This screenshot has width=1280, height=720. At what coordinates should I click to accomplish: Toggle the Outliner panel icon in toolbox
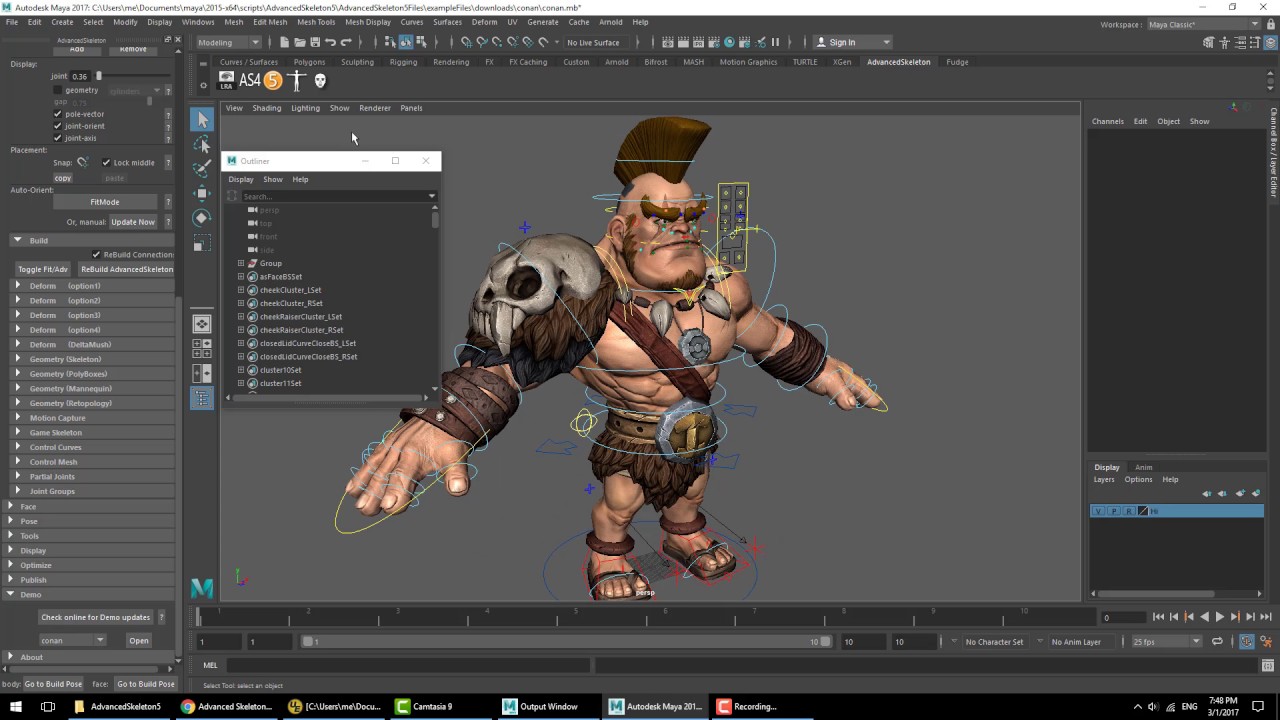(x=202, y=398)
